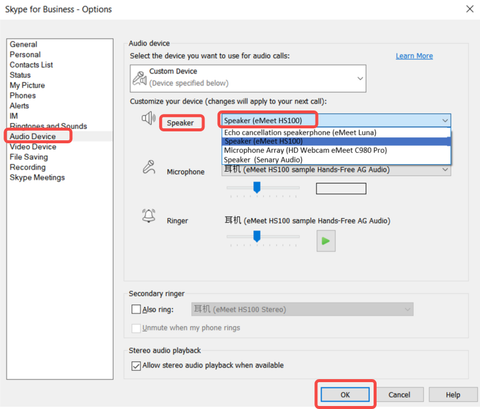Adjust the microphone volume slider
The image size is (480, 409).
[257, 187]
